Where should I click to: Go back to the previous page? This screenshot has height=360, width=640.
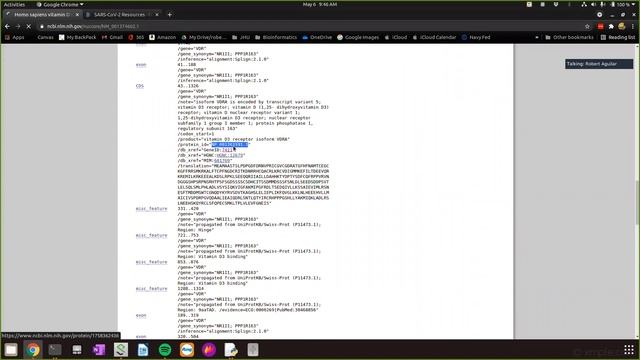click(x=7, y=26)
